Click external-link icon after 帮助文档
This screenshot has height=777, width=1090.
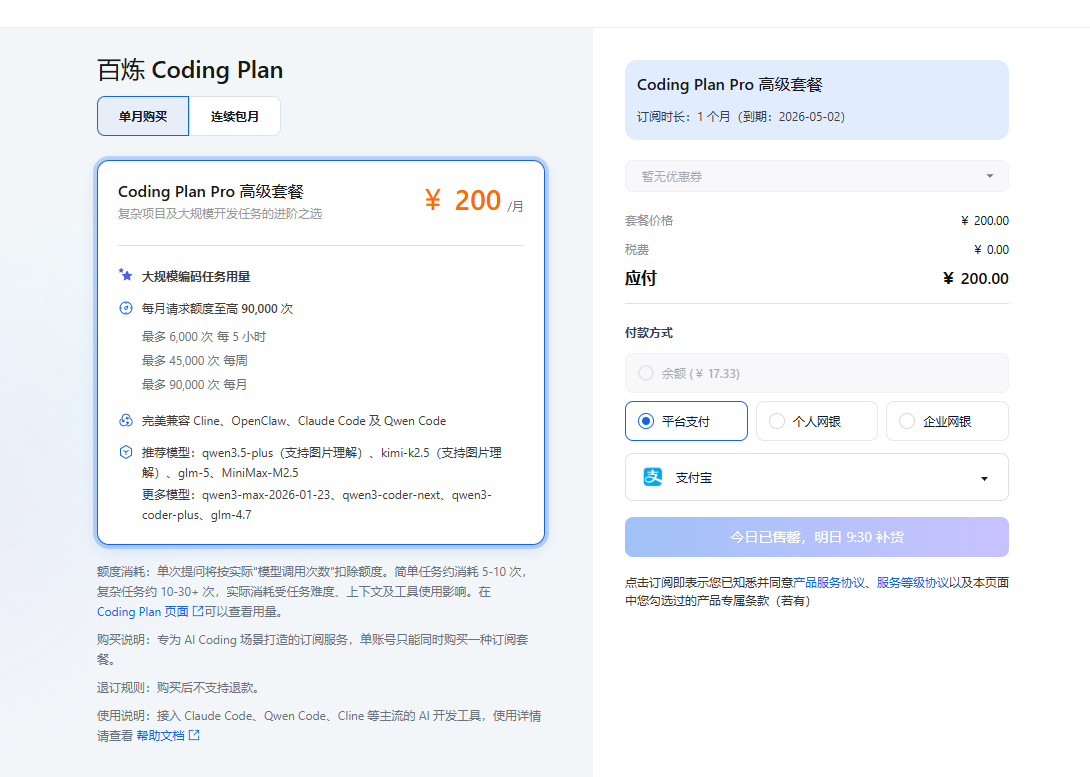point(194,735)
